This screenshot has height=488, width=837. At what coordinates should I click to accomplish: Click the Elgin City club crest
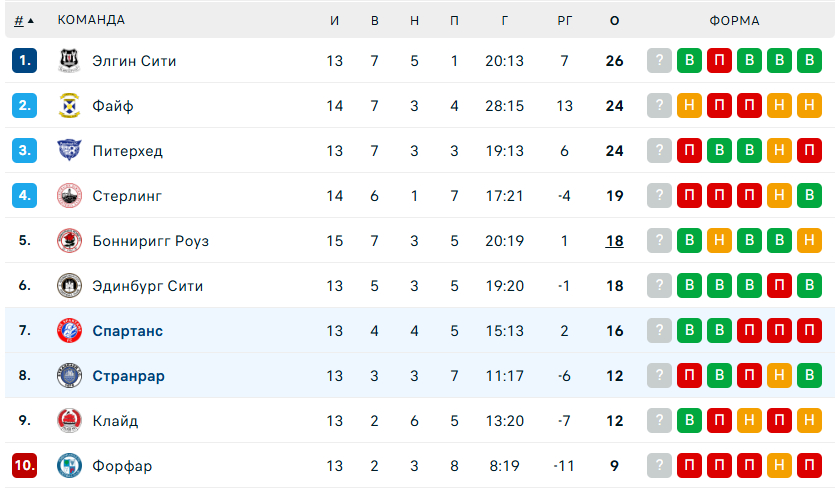coord(69,61)
